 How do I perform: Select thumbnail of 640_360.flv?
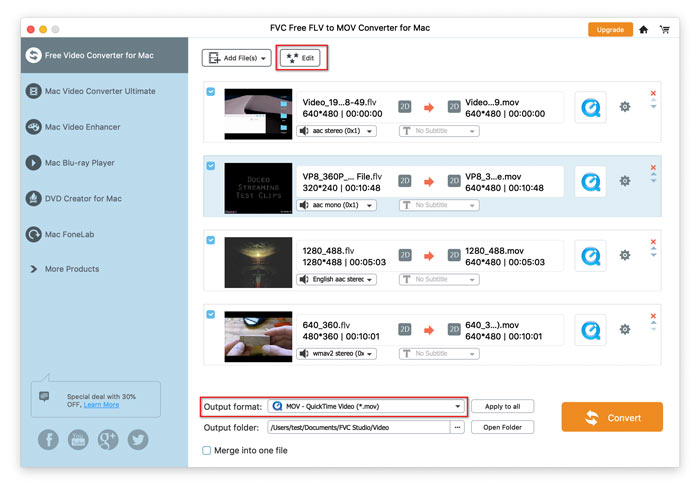pos(258,336)
